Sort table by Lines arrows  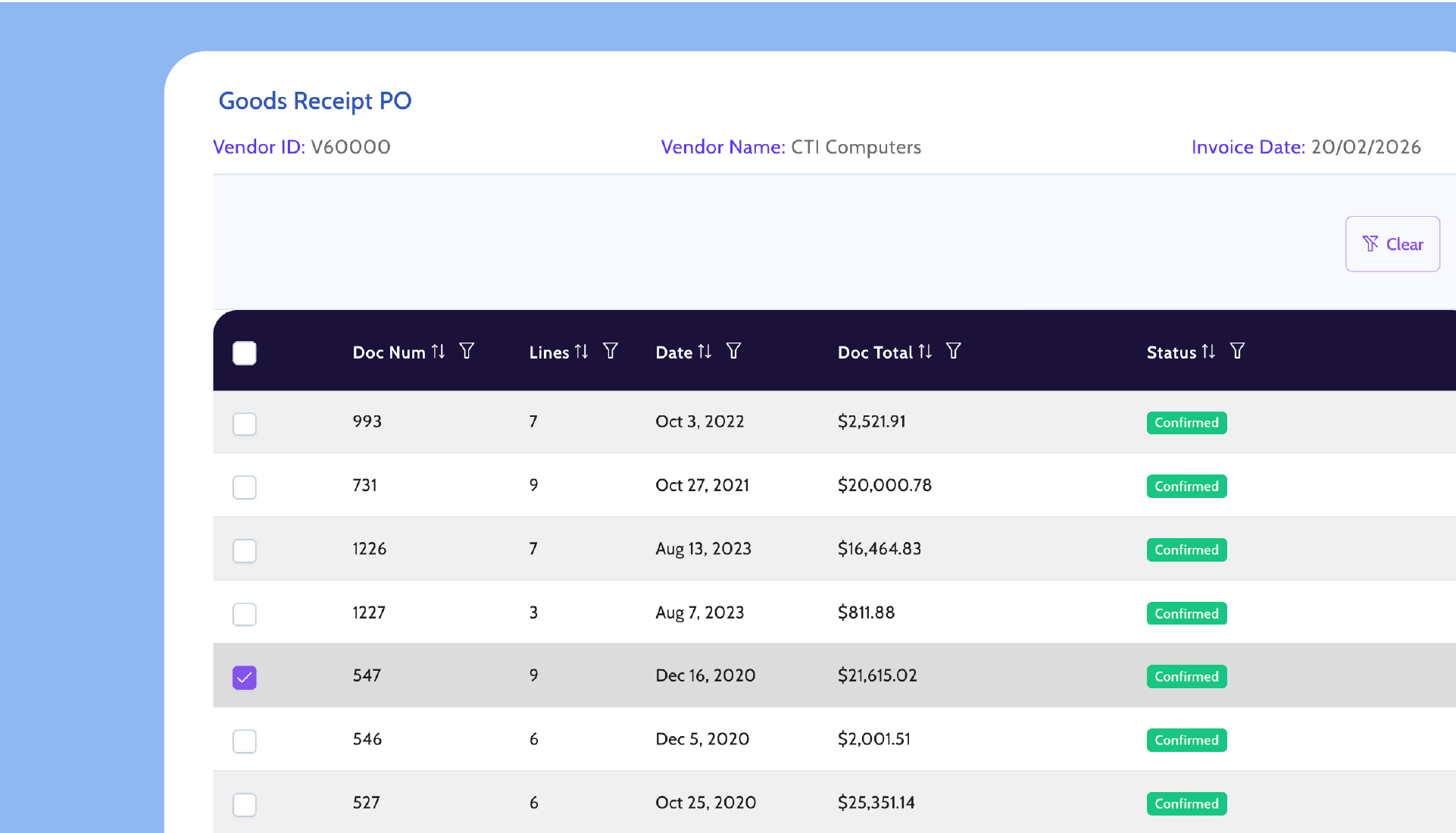click(x=581, y=352)
